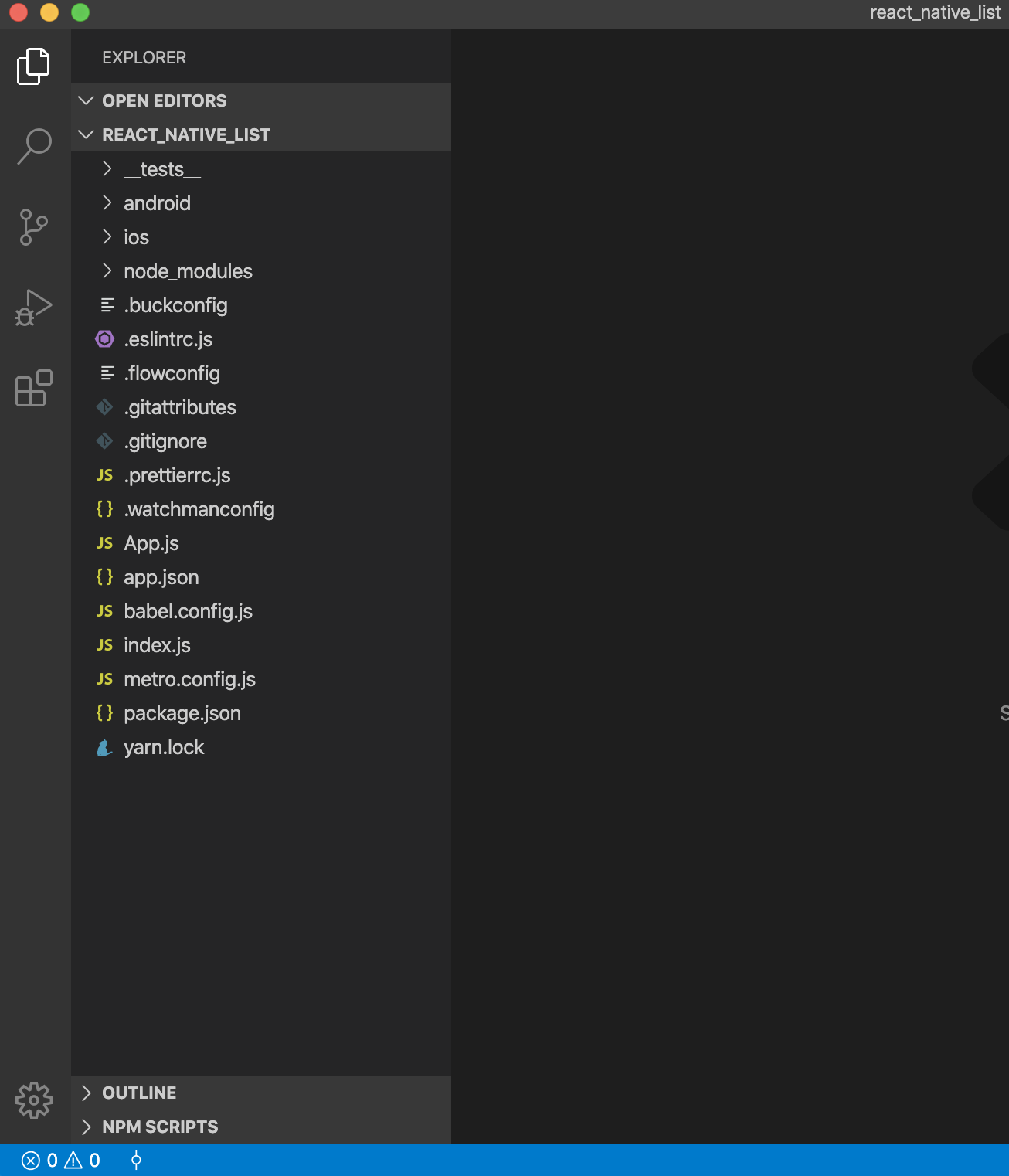The image size is (1009, 1176).
Task: Open the .gitignore file
Action: (x=261, y=440)
